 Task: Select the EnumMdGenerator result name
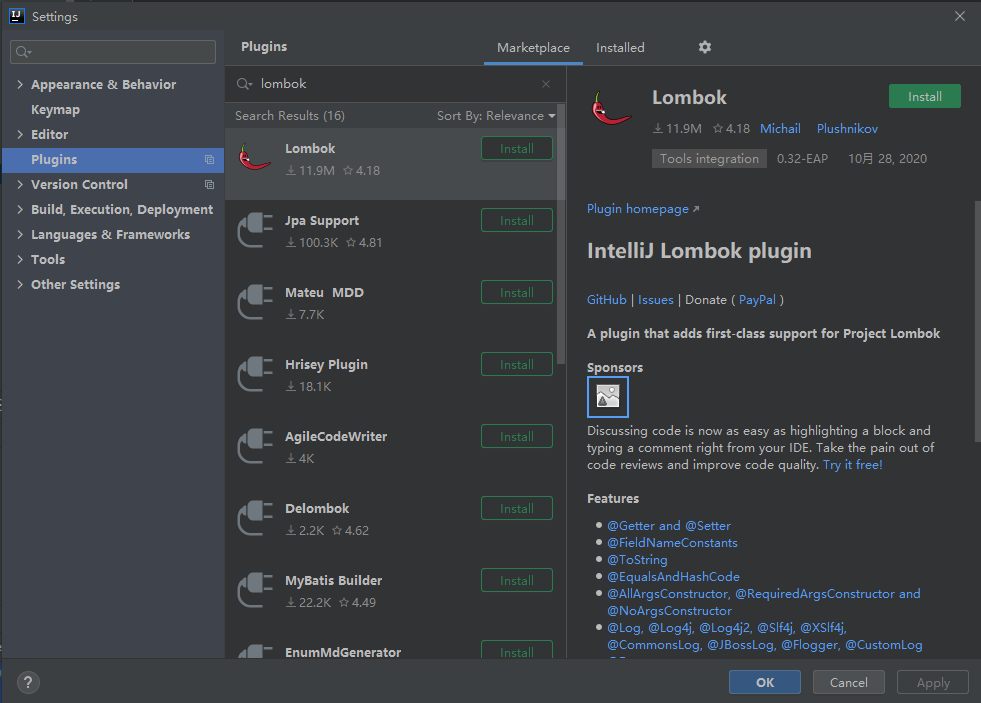tap(343, 652)
